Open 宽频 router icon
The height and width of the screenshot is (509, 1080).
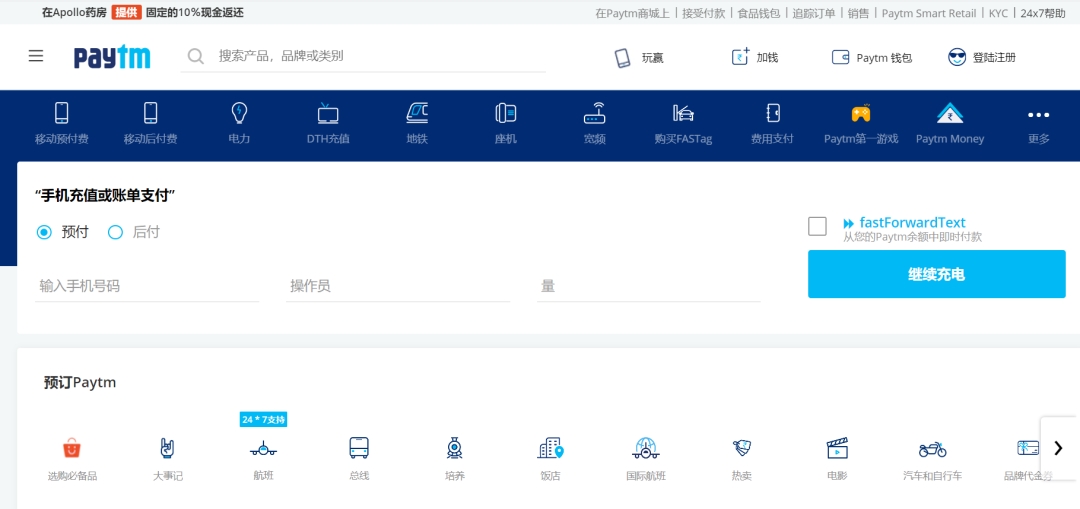tap(594, 113)
